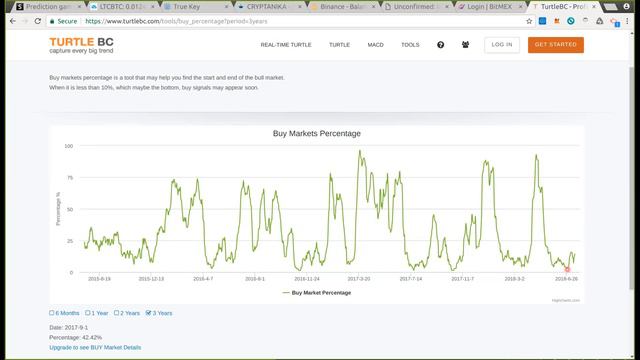
Task: Click Upgrade to see BUY Market Details
Action: (x=95, y=347)
